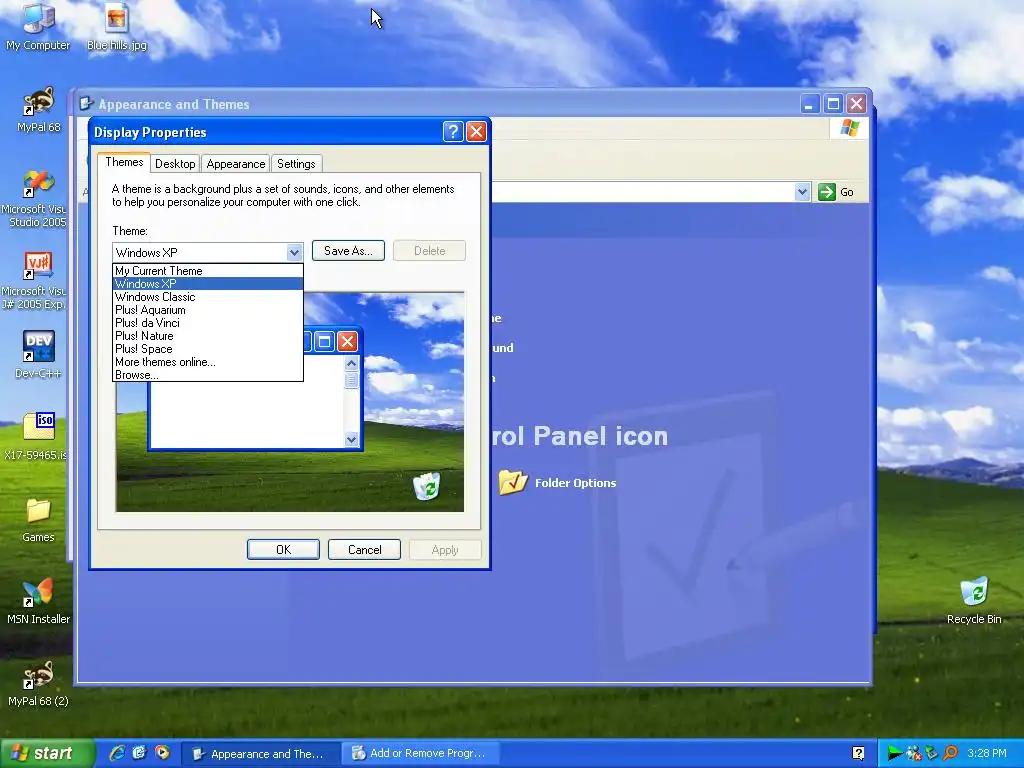Collapse the Theme dropdown arrow
Image resolution: width=1024 pixels, height=768 pixels.
(x=294, y=252)
